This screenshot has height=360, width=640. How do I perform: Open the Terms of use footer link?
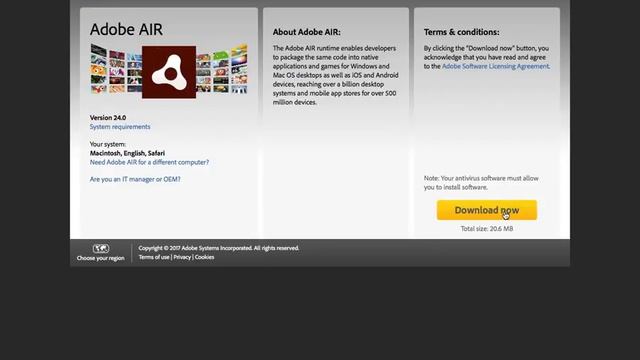(154, 257)
